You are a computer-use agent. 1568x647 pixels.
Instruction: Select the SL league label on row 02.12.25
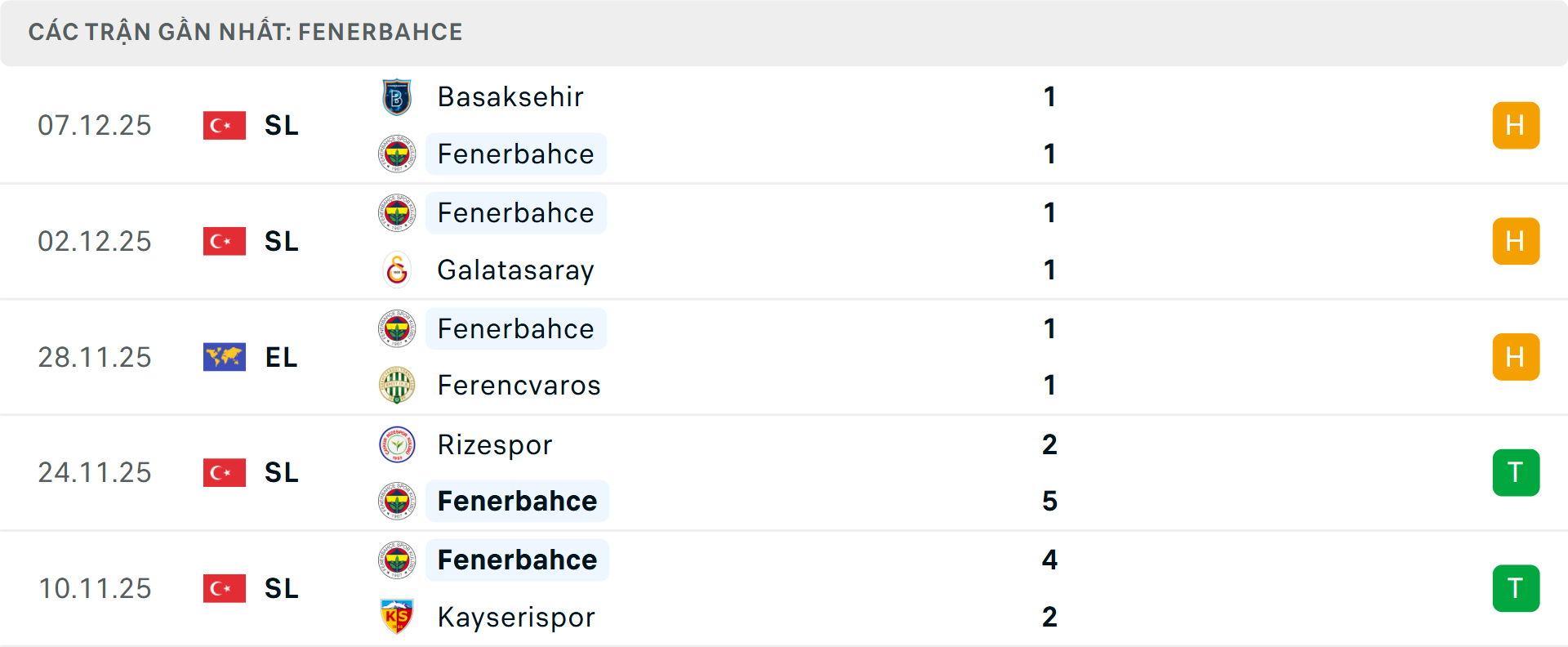(x=280, y=241)
